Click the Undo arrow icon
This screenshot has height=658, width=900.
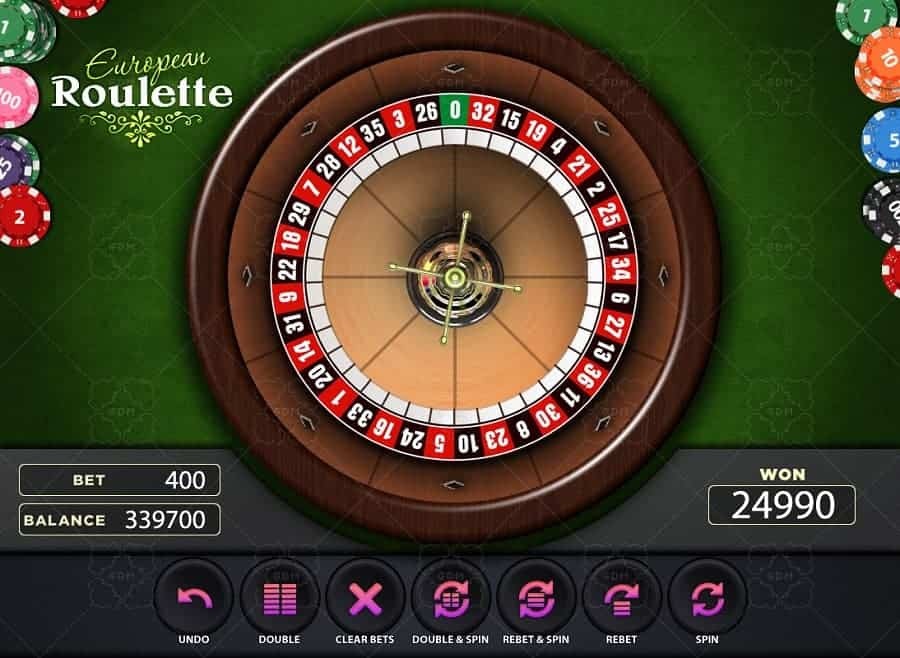tap(193, 598)
